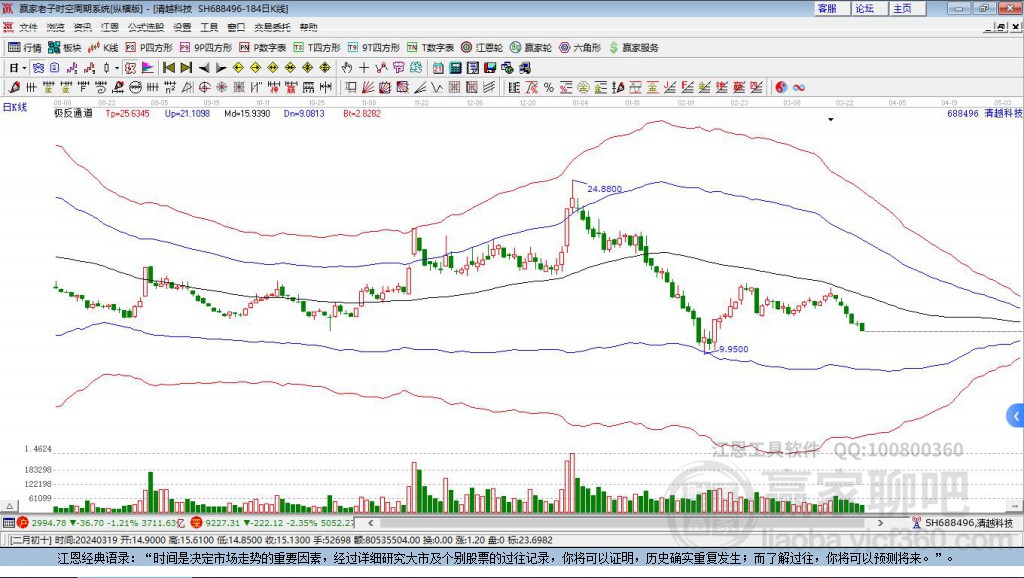
Task: Open the T四方形 tool
Action: point(317,48)
